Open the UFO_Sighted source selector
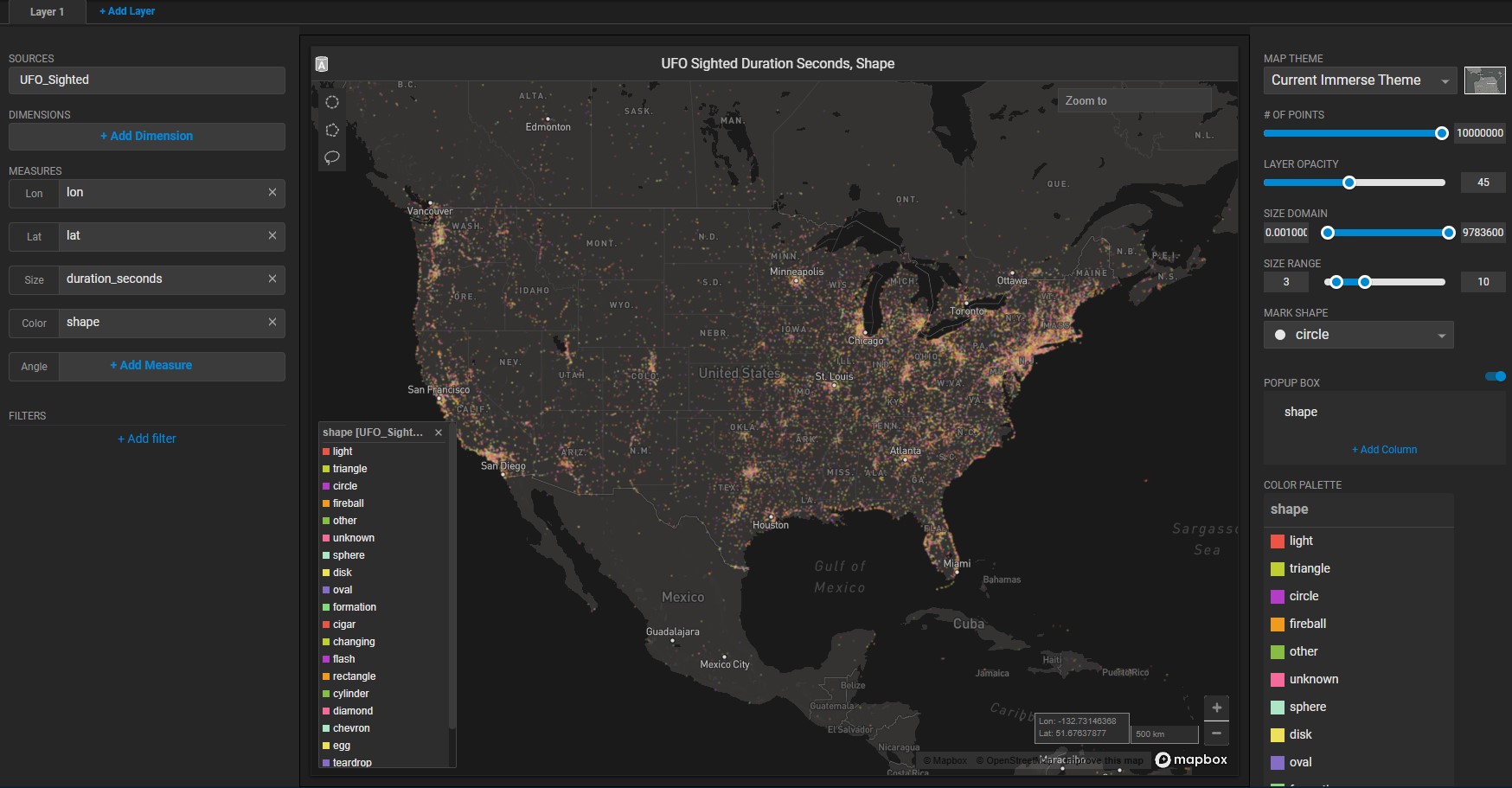Viewport: 1512px width, 788px height. pyautogui.click(x=147, y=80)
